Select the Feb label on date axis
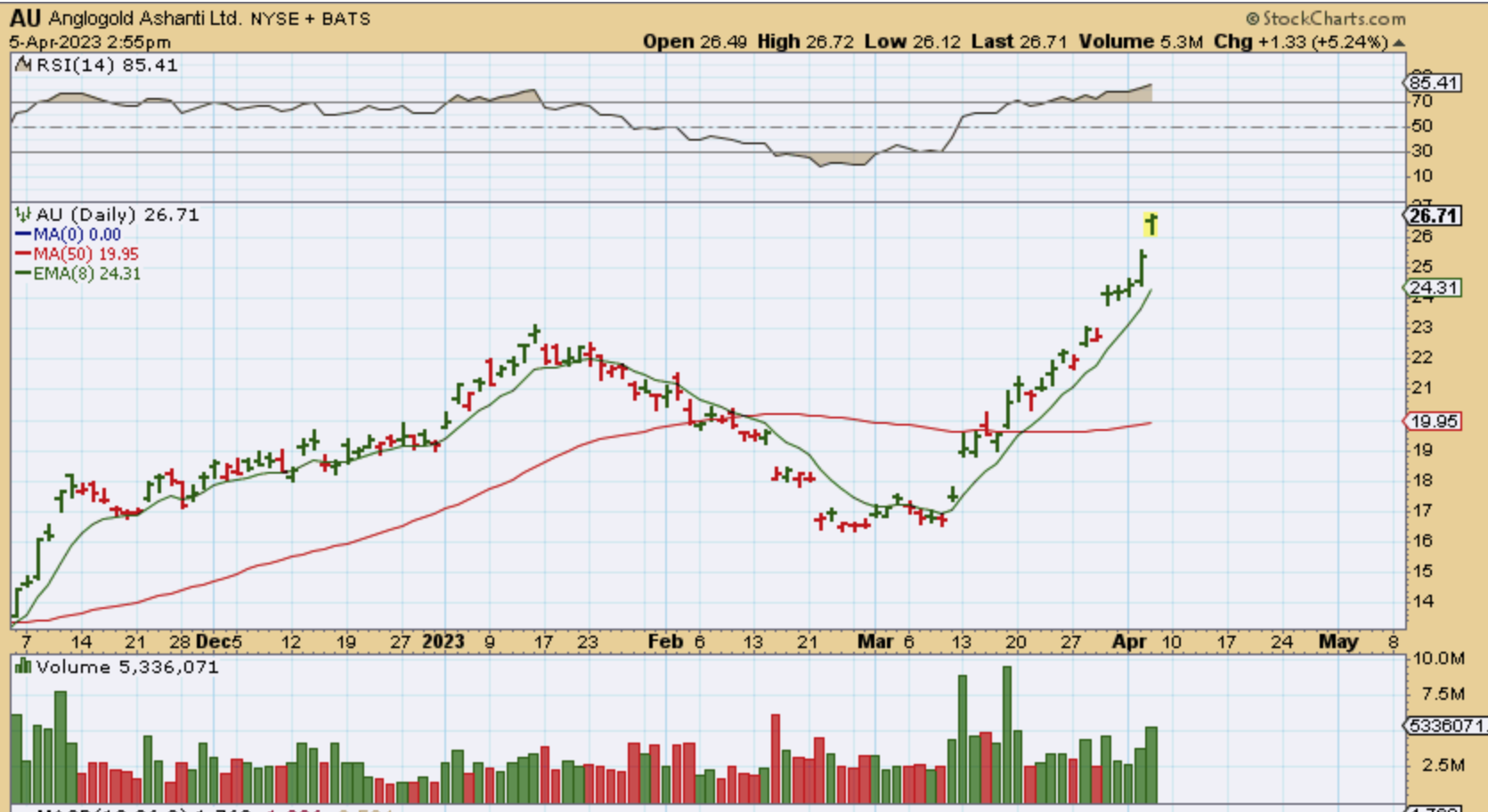Image resolution: width=1488 pixels, height=812 pixels. [665, 641]
